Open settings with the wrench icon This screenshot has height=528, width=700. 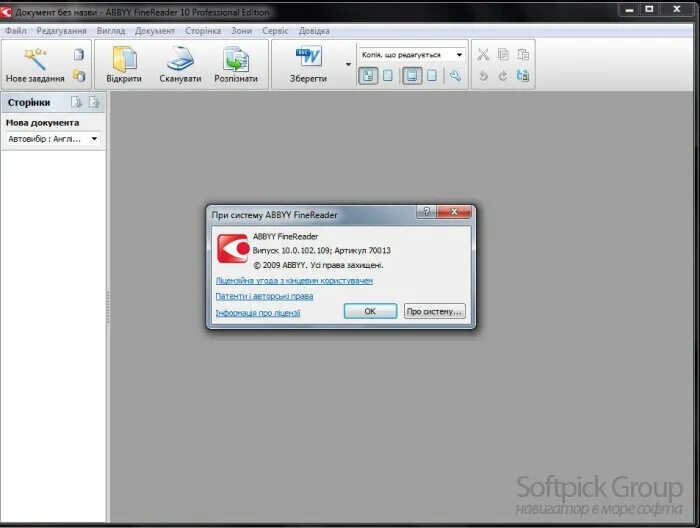click(x=455, y=75)
